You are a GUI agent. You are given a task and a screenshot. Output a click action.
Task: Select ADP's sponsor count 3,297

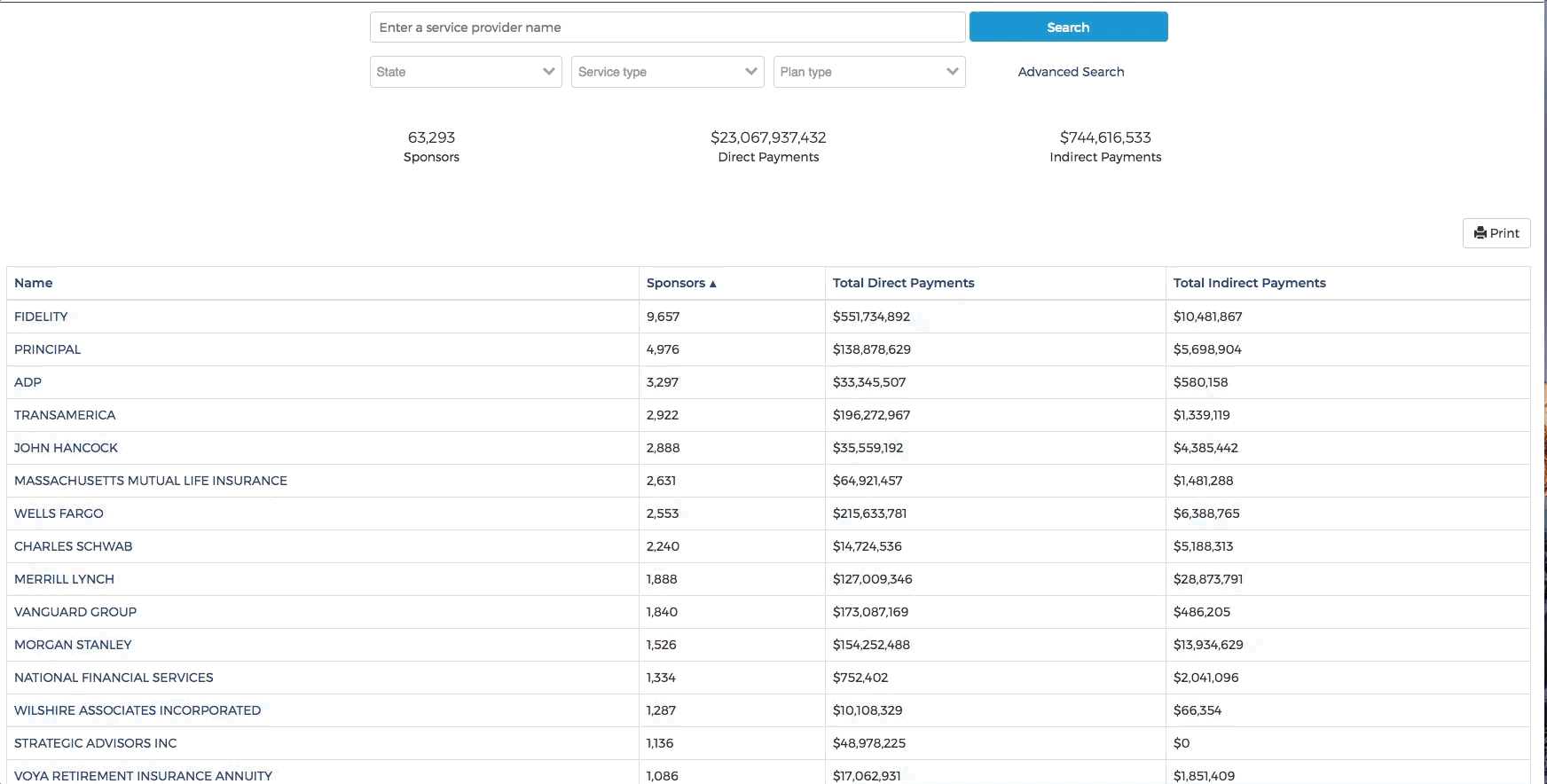[x=663, y=382]
